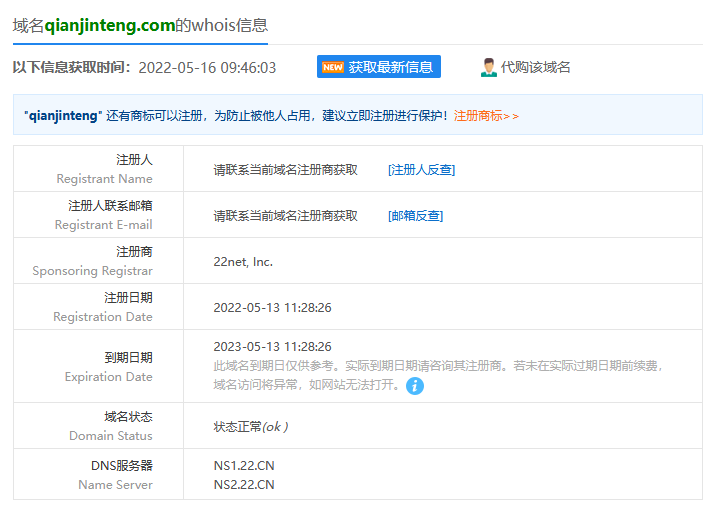Click the [注册人反查] link
The width and height of the screenshot is (714, 505).
point(421,170)
